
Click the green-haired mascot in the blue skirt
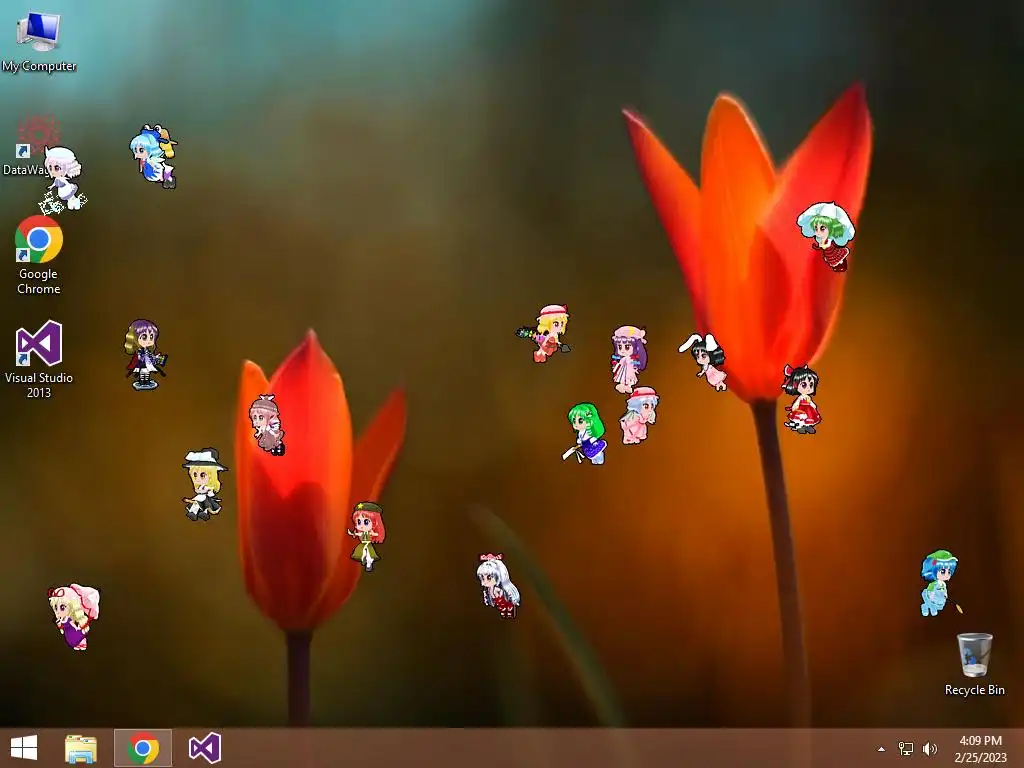click(585, 433)
